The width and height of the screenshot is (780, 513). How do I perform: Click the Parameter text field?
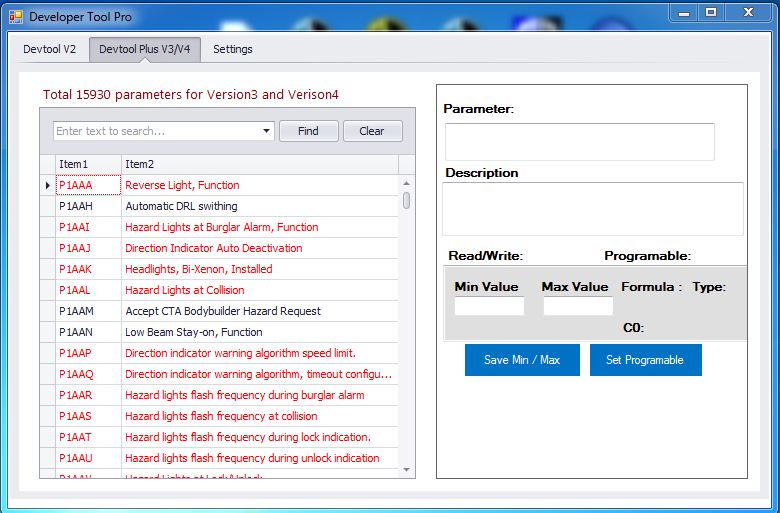(x=580, y=142)
